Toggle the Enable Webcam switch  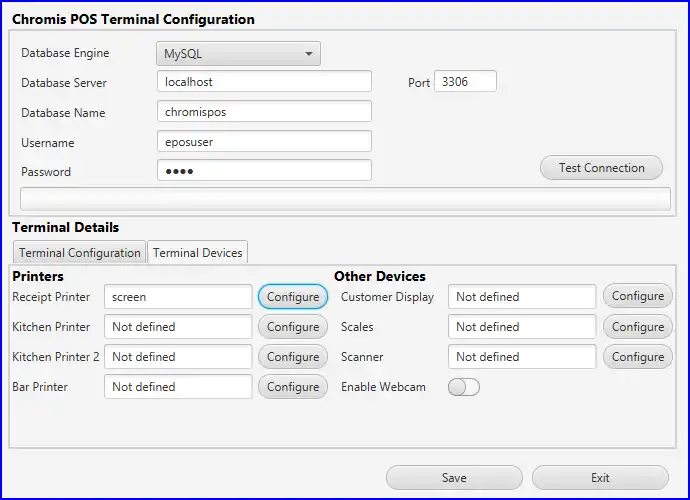coord(464,387)
